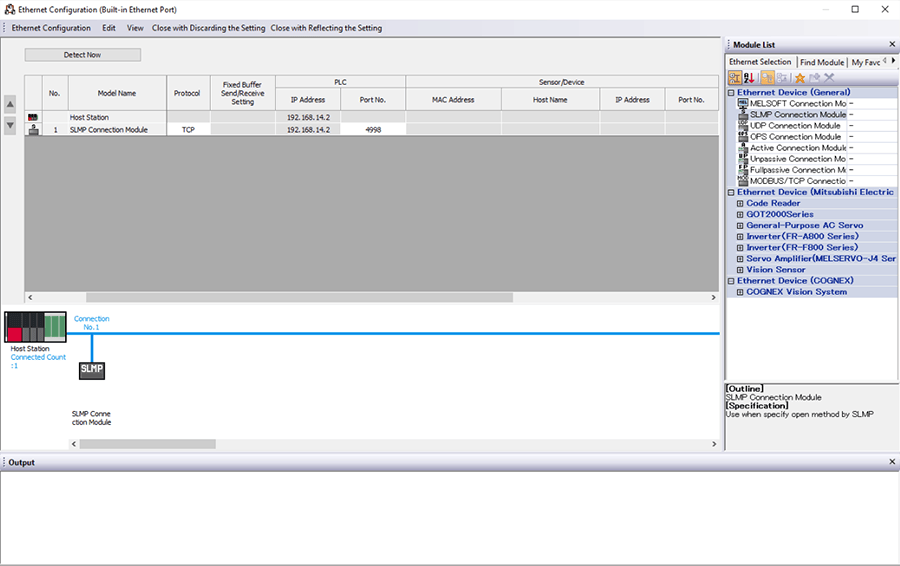Expand the Inverter(FR-F800 Series) node

tap(740, 247)
